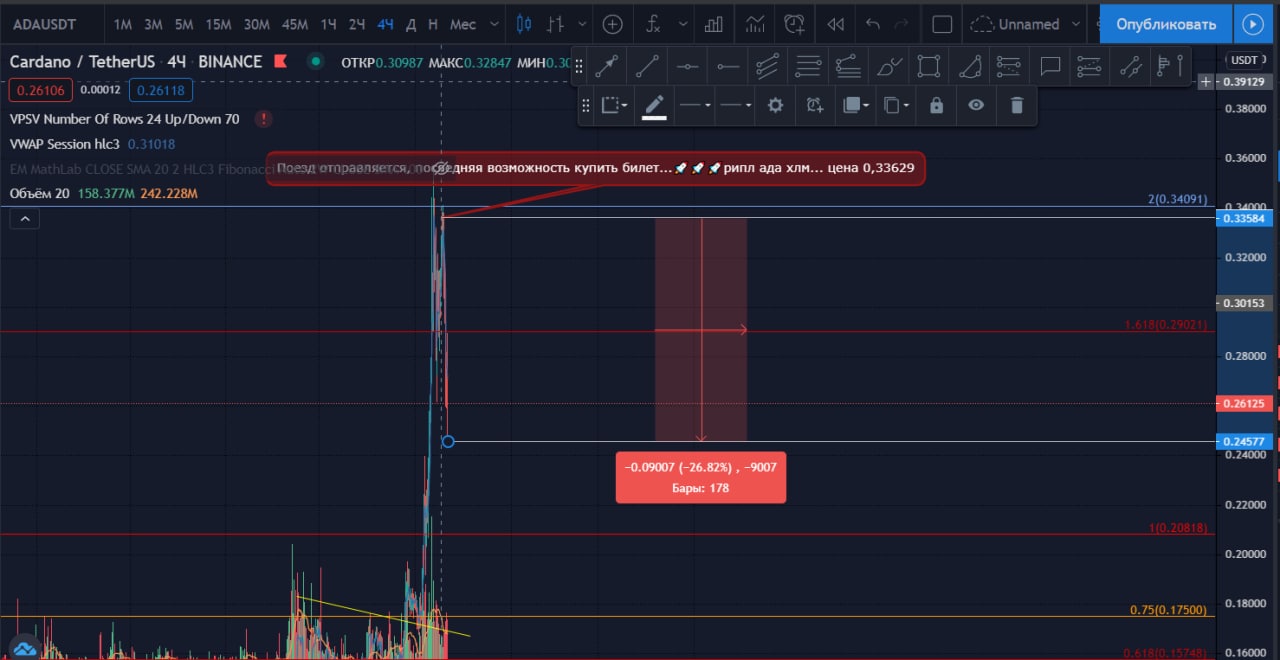
Task: Open indicator templates icon
Action: click(x=757, y=24)
